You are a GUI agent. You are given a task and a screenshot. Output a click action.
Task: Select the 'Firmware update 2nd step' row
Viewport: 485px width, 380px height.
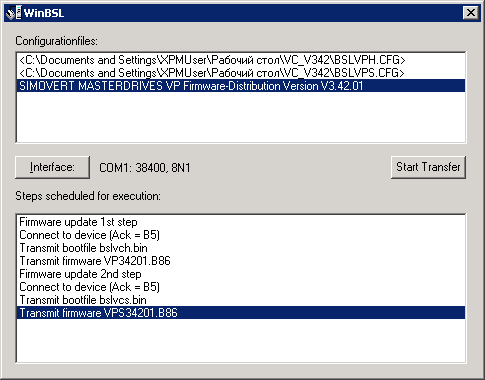241,274
